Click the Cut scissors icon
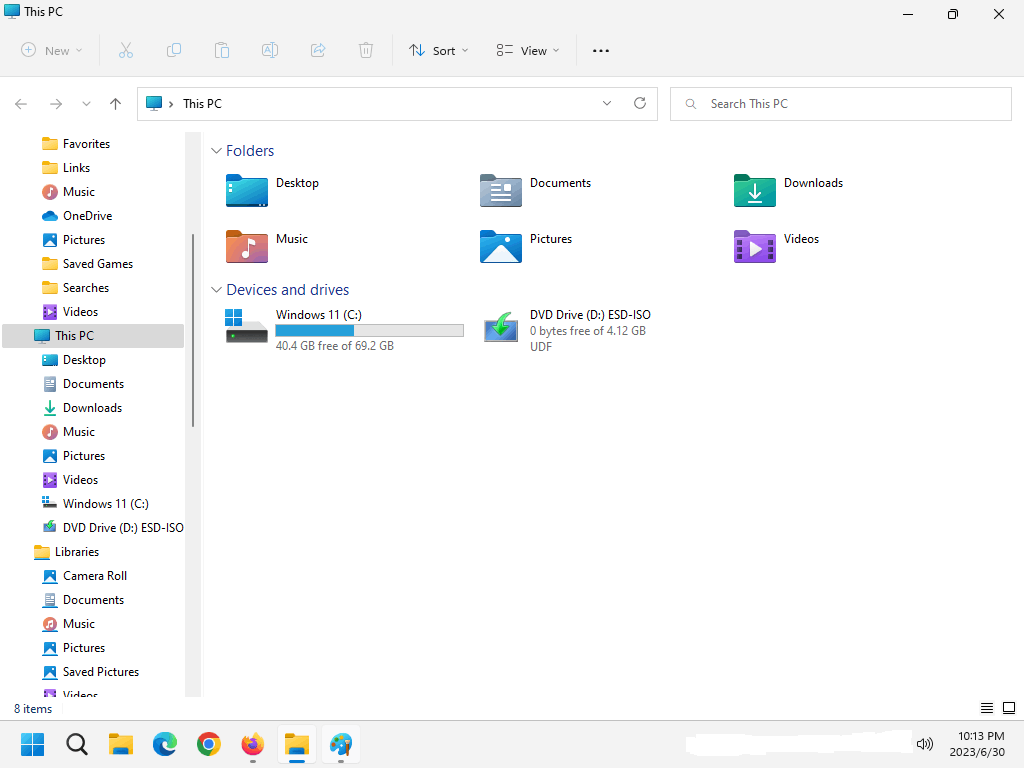 point(126,50)
